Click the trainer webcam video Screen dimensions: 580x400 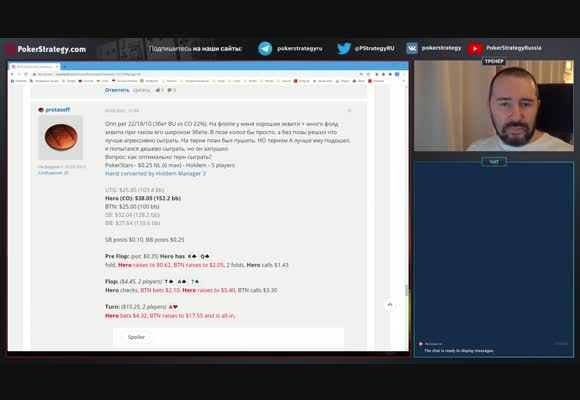coord(494,106)
